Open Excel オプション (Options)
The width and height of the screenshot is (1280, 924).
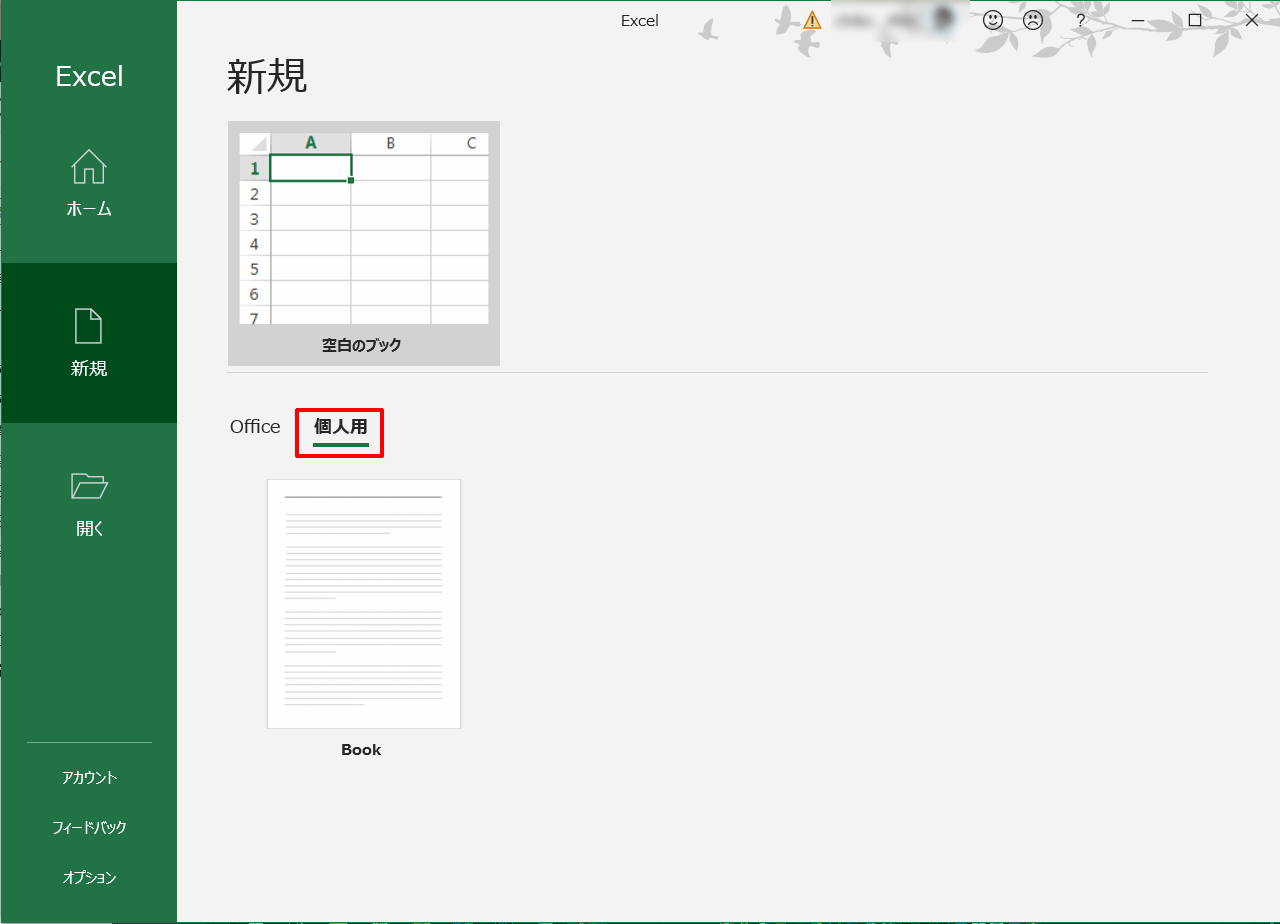pyautogui.click(x=89, y=878)
